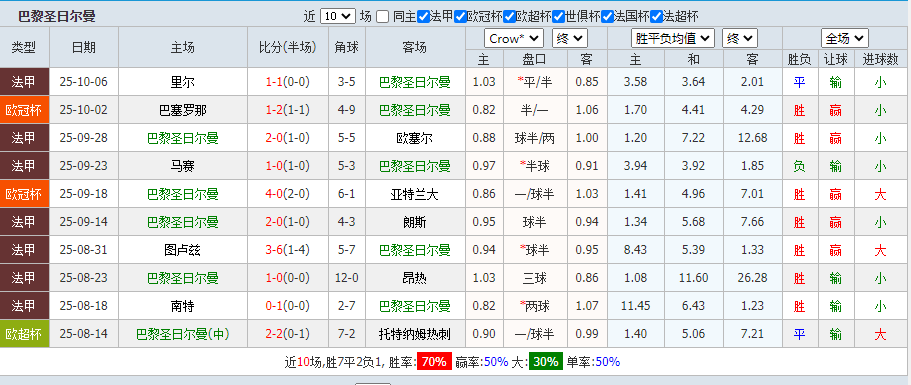911x385 pixels.
Task: Click the handicap value 三球 in the 昂热 row
Action: click(535, 278)
